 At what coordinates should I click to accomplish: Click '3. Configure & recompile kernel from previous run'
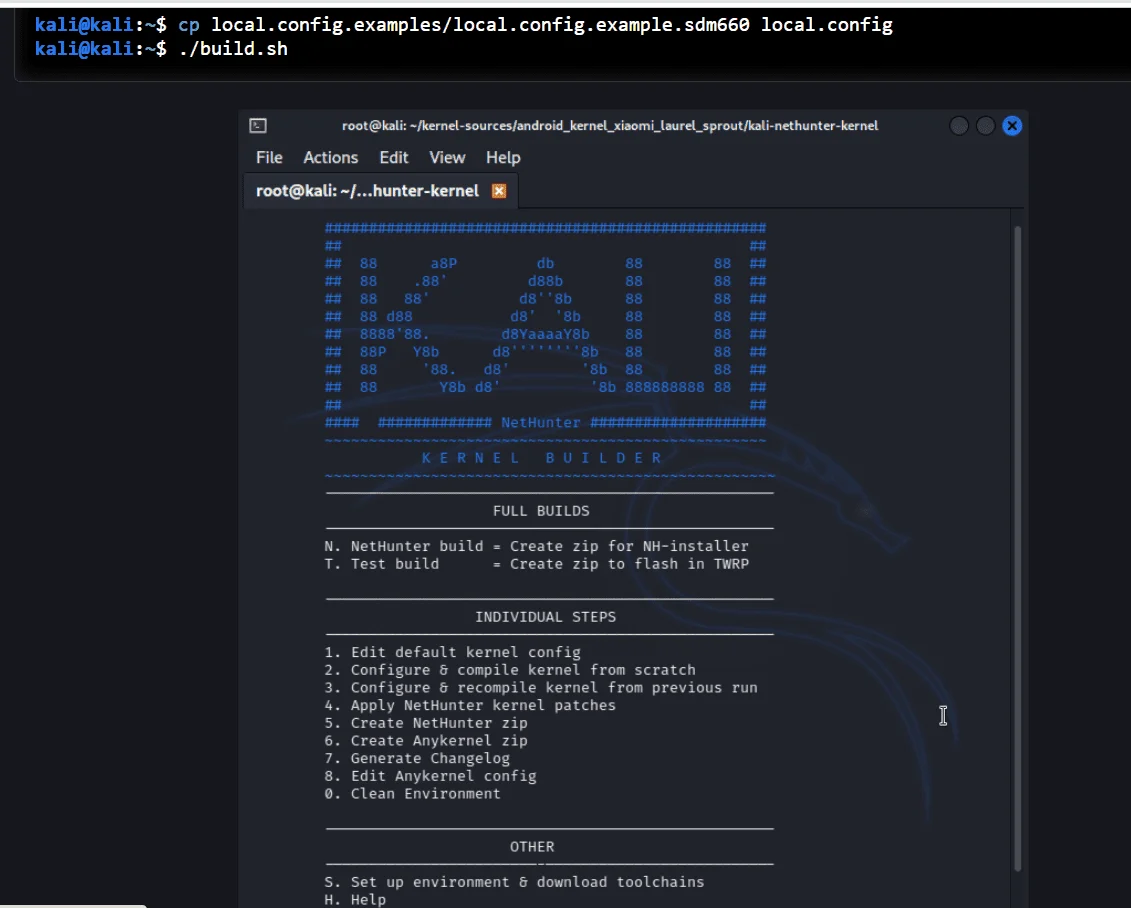[x=541, y=687]
